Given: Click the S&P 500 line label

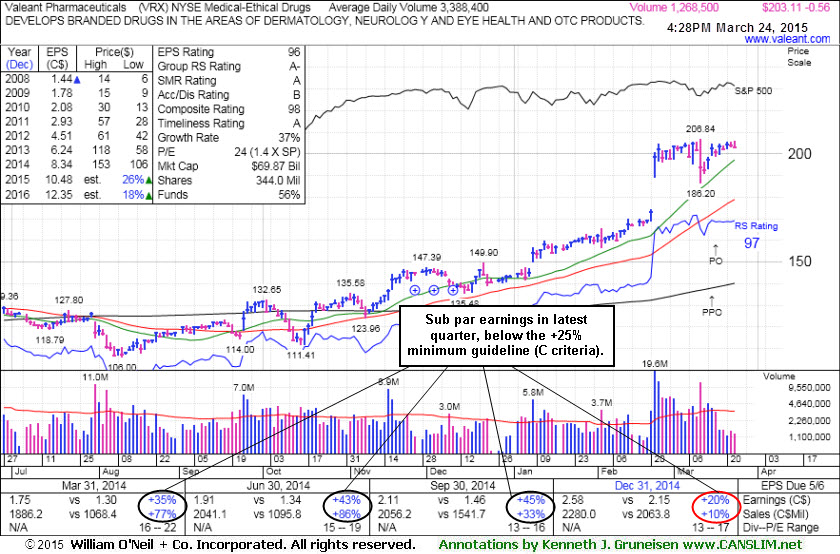Looking at the screenshot, I should tap(753, 91).
